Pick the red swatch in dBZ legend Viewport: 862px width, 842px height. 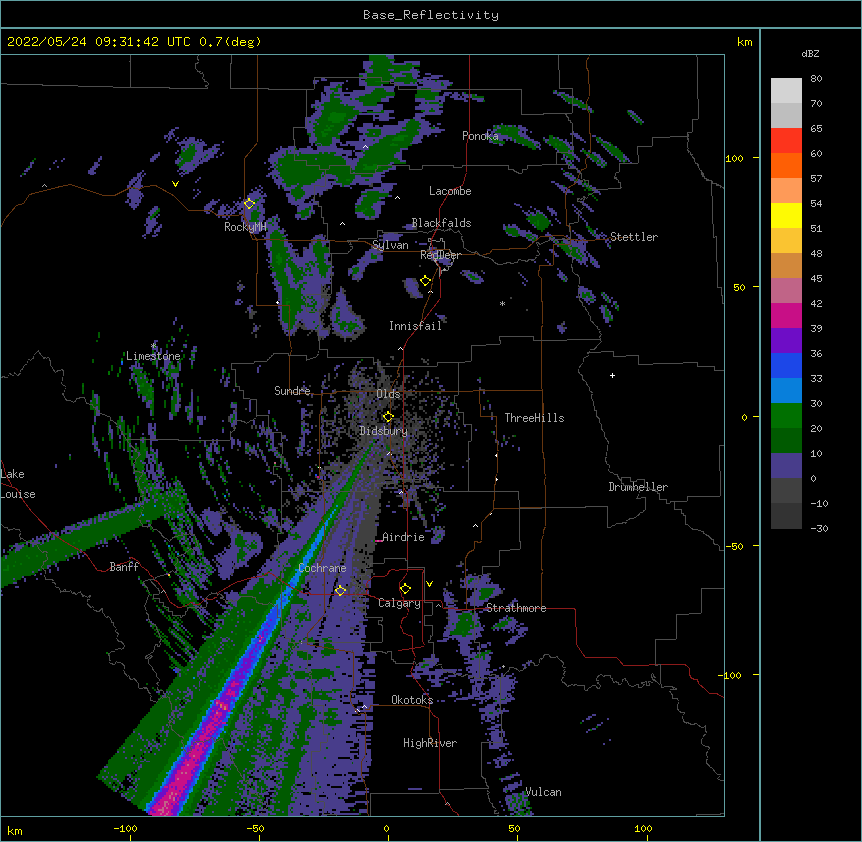(x=786, y=140)
